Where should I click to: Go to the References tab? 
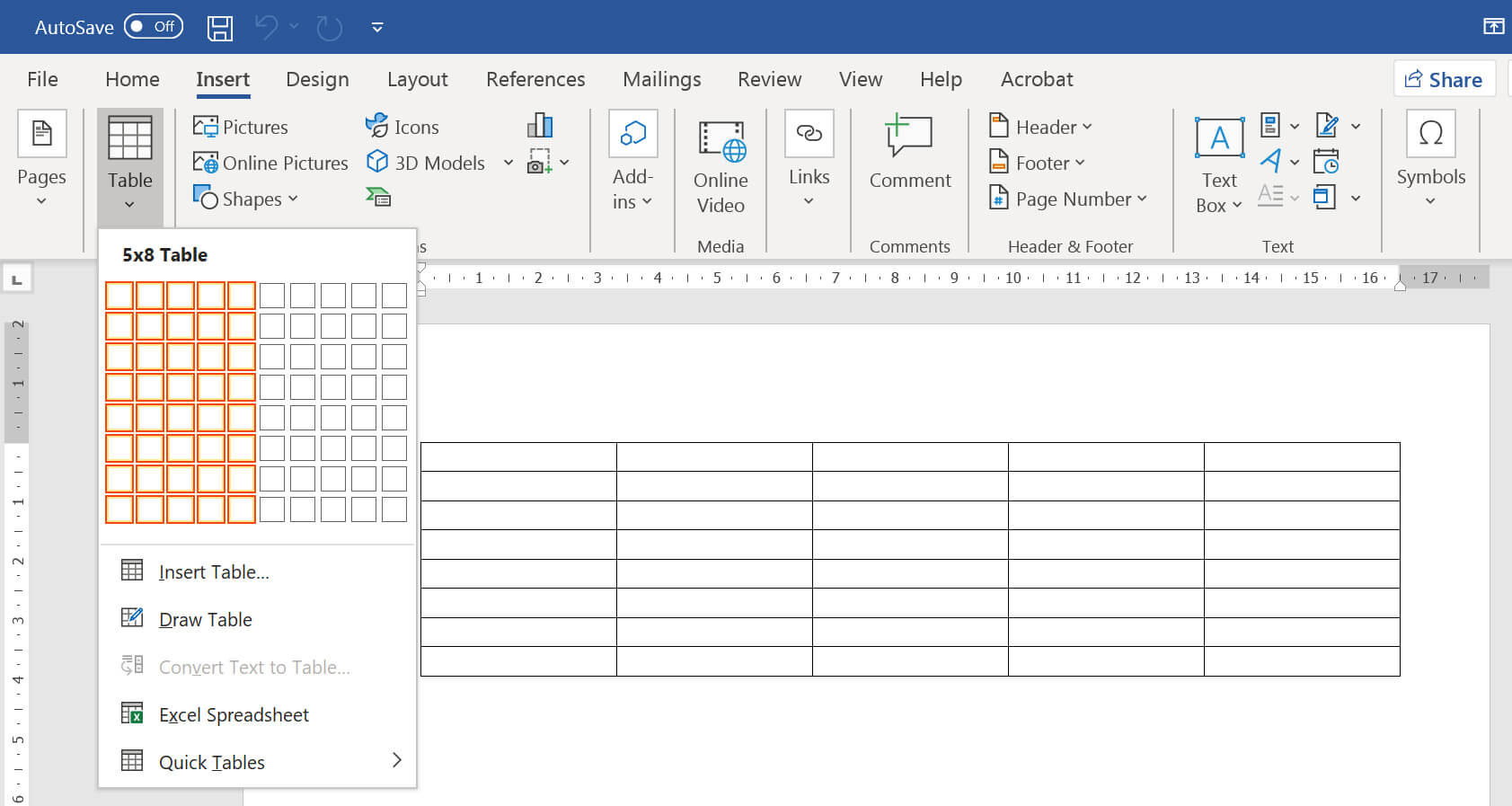coord(535,79)
